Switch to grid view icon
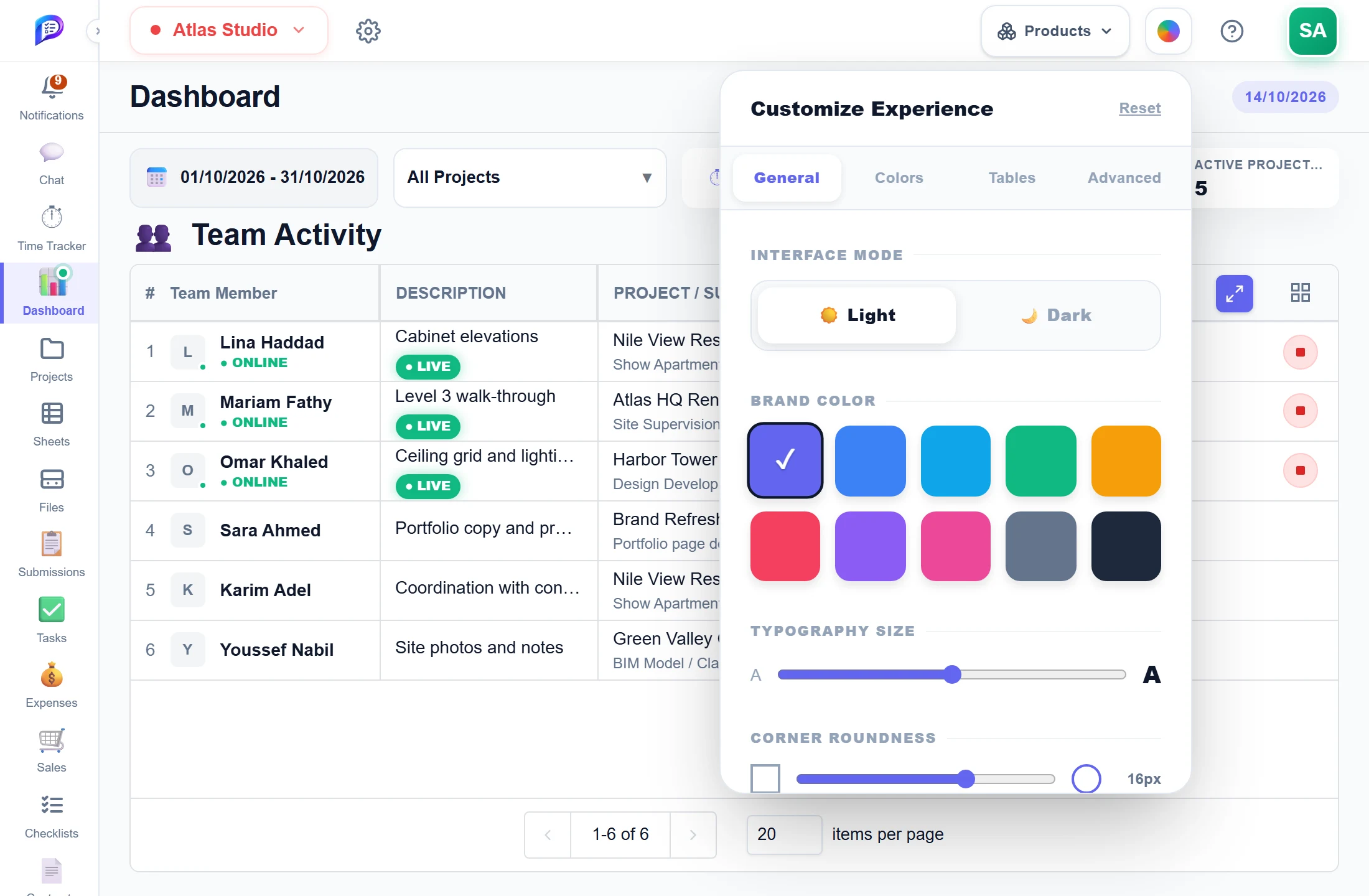The image size is (1369, 896). pos(1301,293)
